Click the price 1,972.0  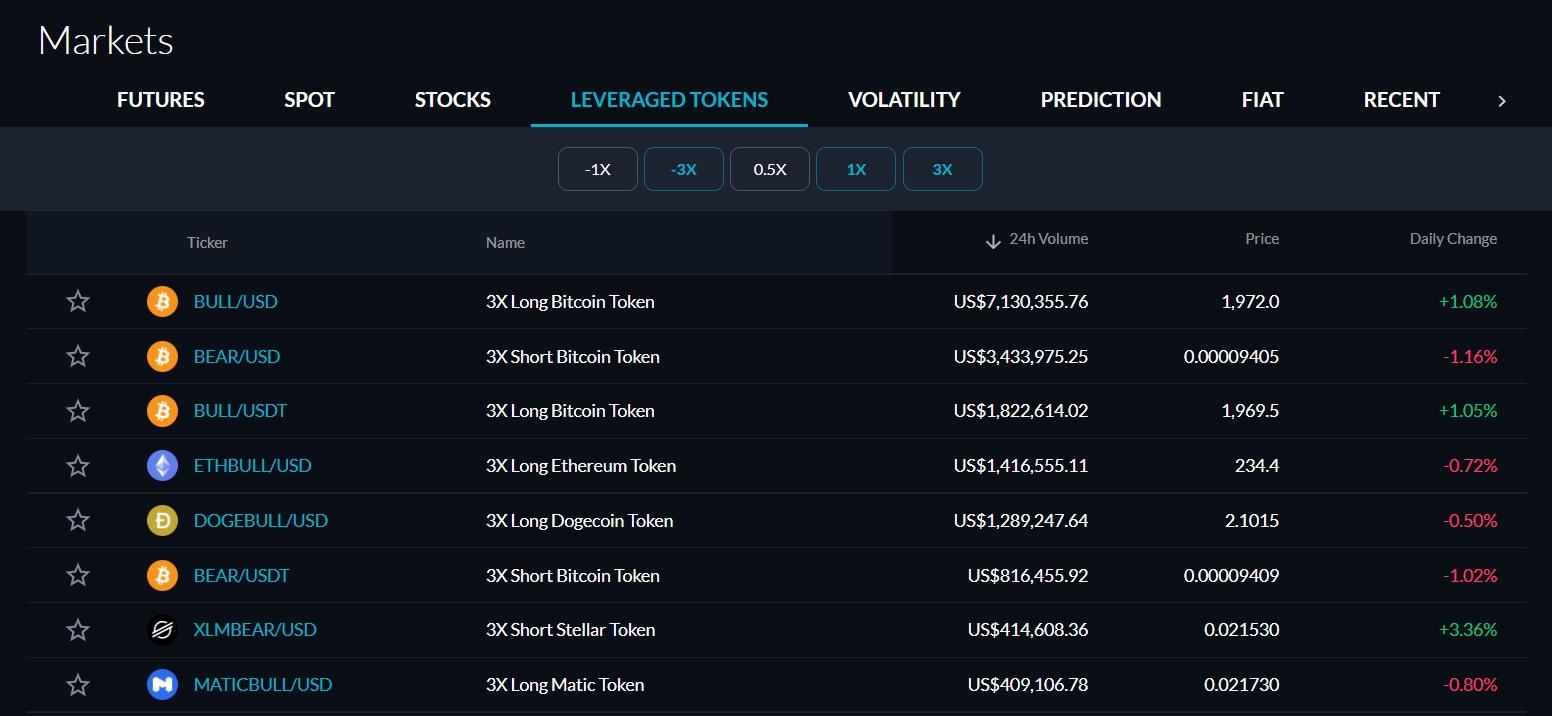coord(1250,301)
